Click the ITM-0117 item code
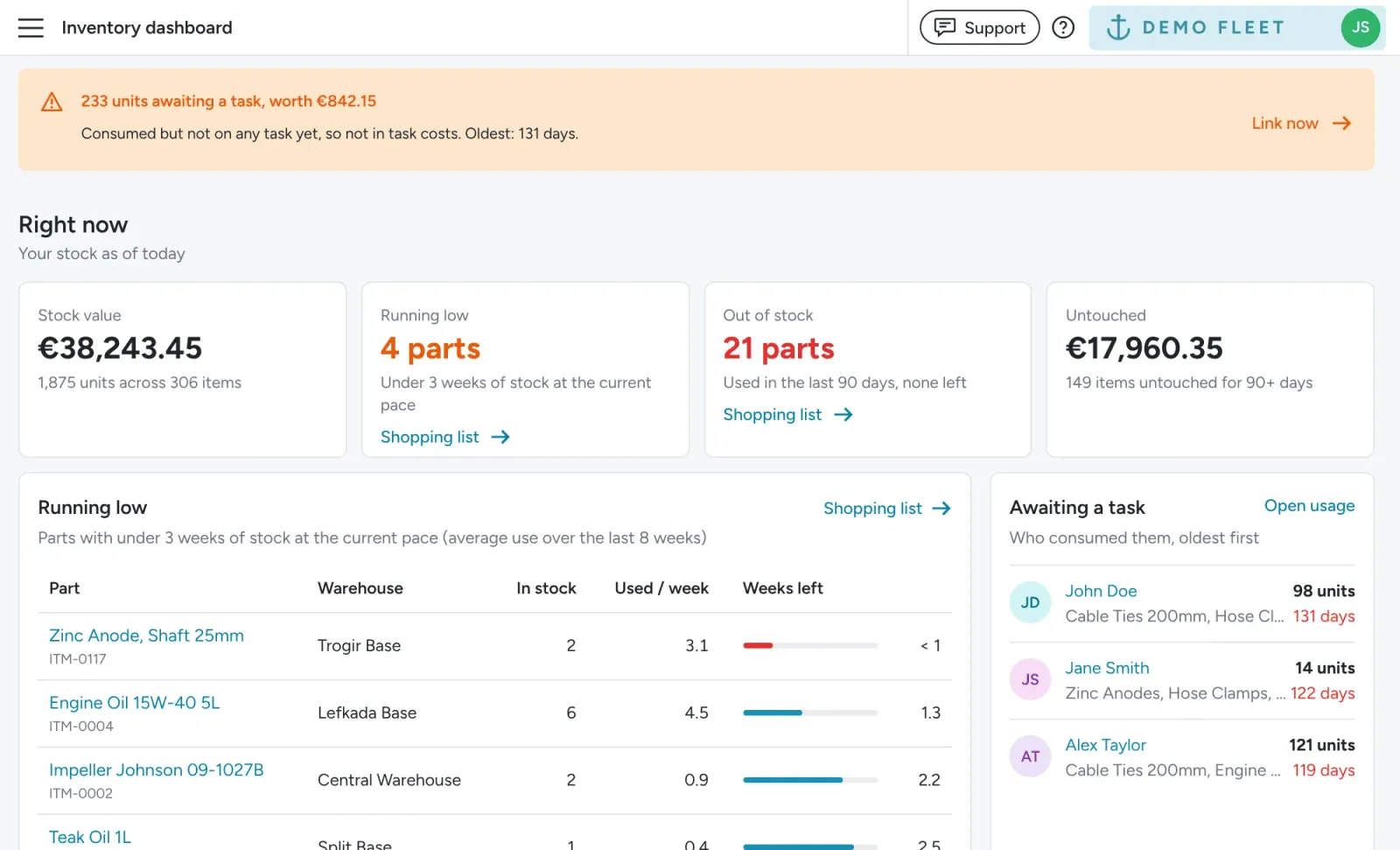Screen dimensions: 1400x850 tap(78, 659)
